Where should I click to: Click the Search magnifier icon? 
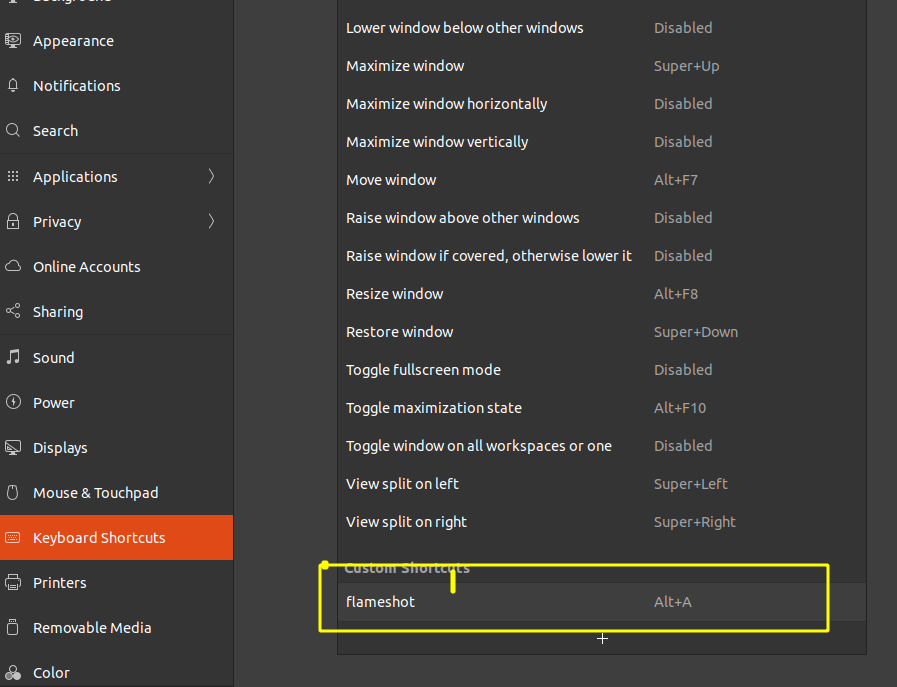(x=13, y=130)
